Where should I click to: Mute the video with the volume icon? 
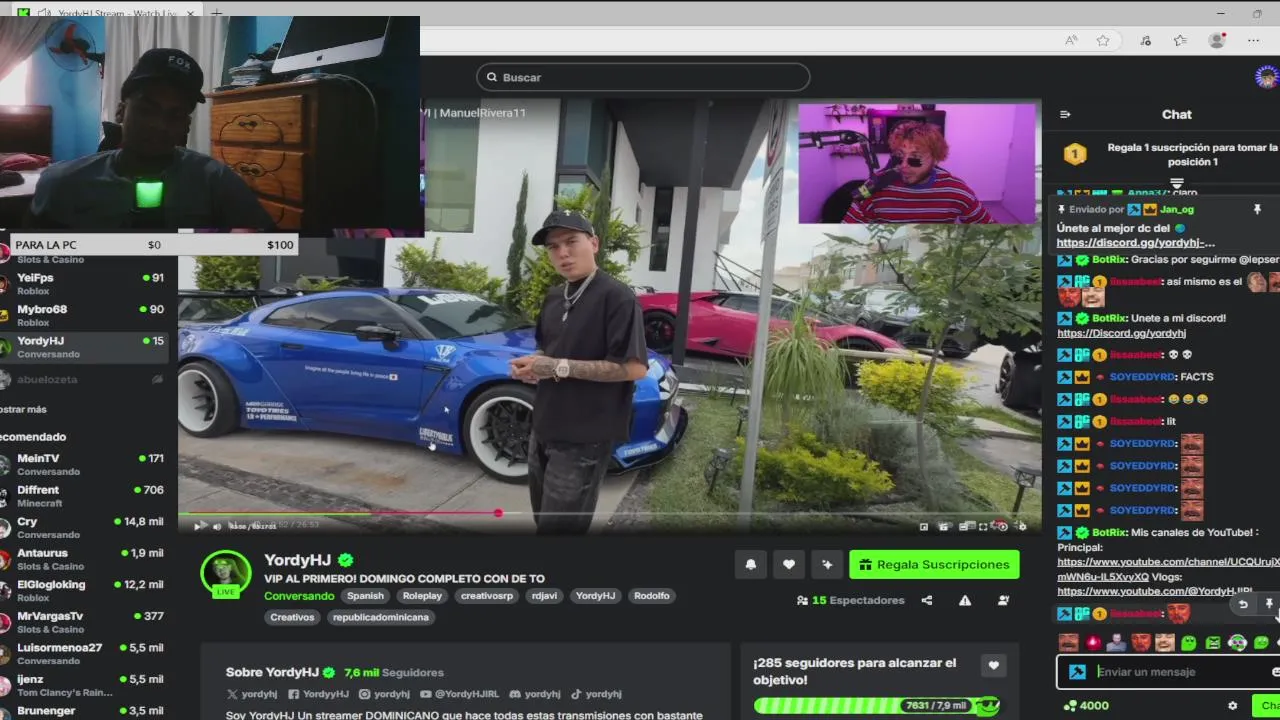click(x=217, y=526)
